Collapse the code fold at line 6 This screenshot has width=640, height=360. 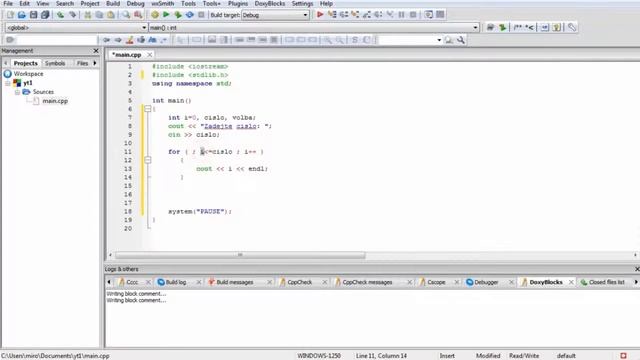click(148, 109)
